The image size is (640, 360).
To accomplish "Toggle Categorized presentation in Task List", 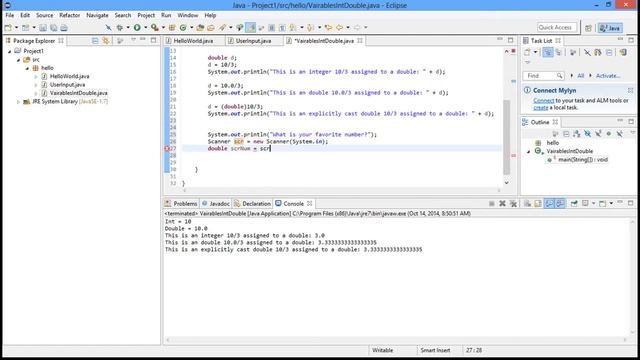I will coord(548,52).
